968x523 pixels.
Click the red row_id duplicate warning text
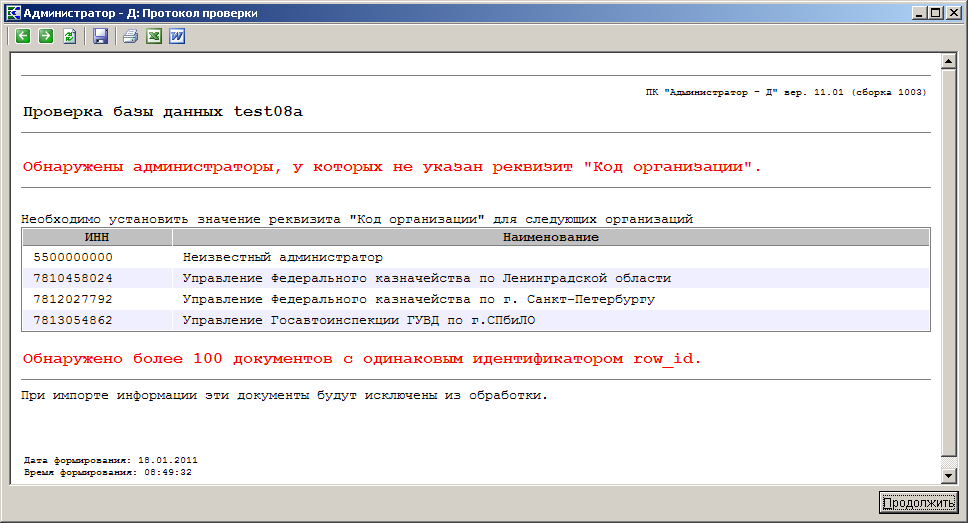tap(362, 359)
